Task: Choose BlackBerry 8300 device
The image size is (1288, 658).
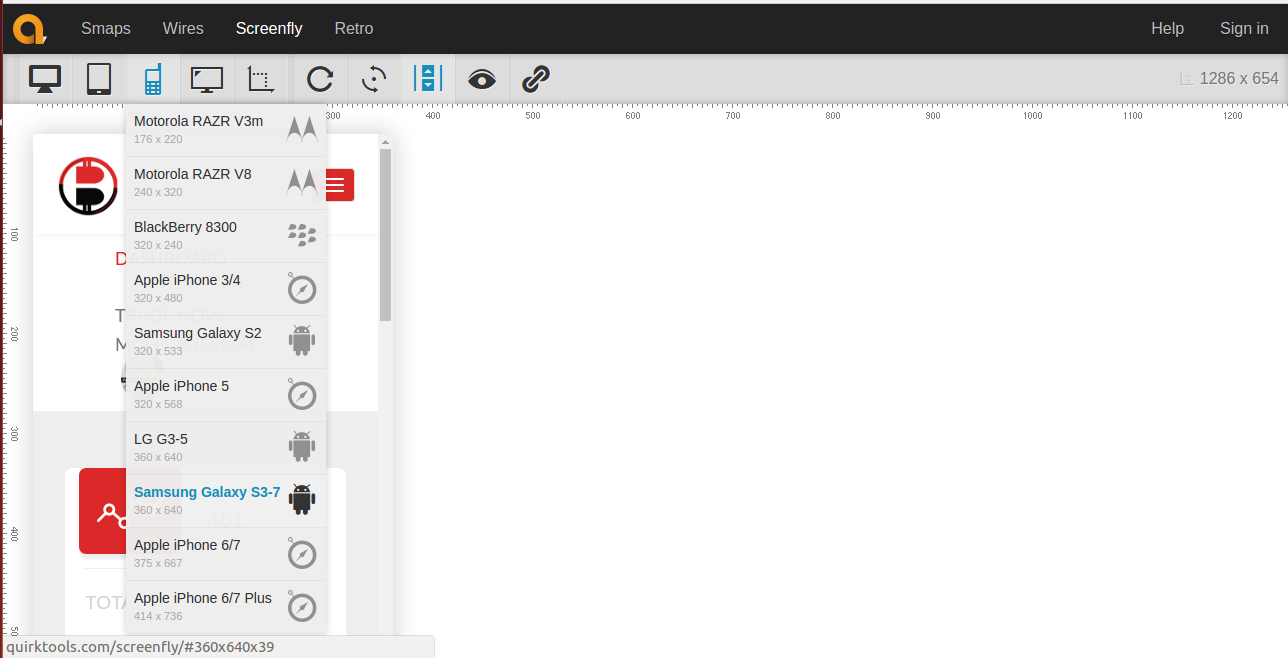Action: click(226, 236)
